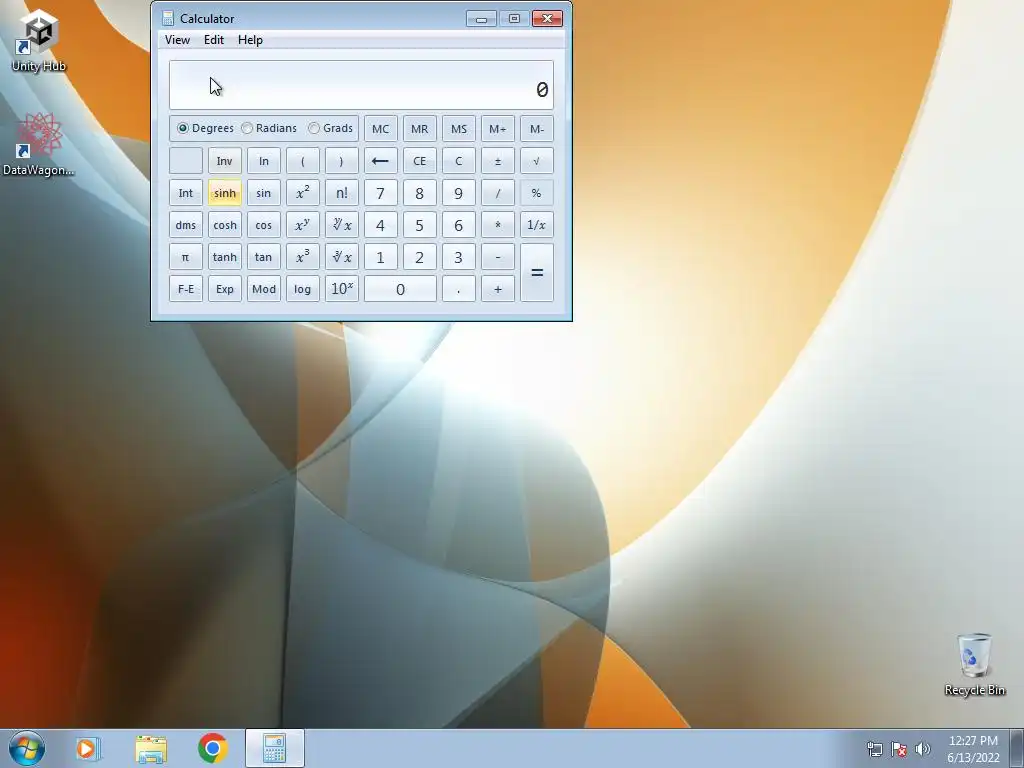
Task: Click the cube root of x button
Action: coord(342,257)
